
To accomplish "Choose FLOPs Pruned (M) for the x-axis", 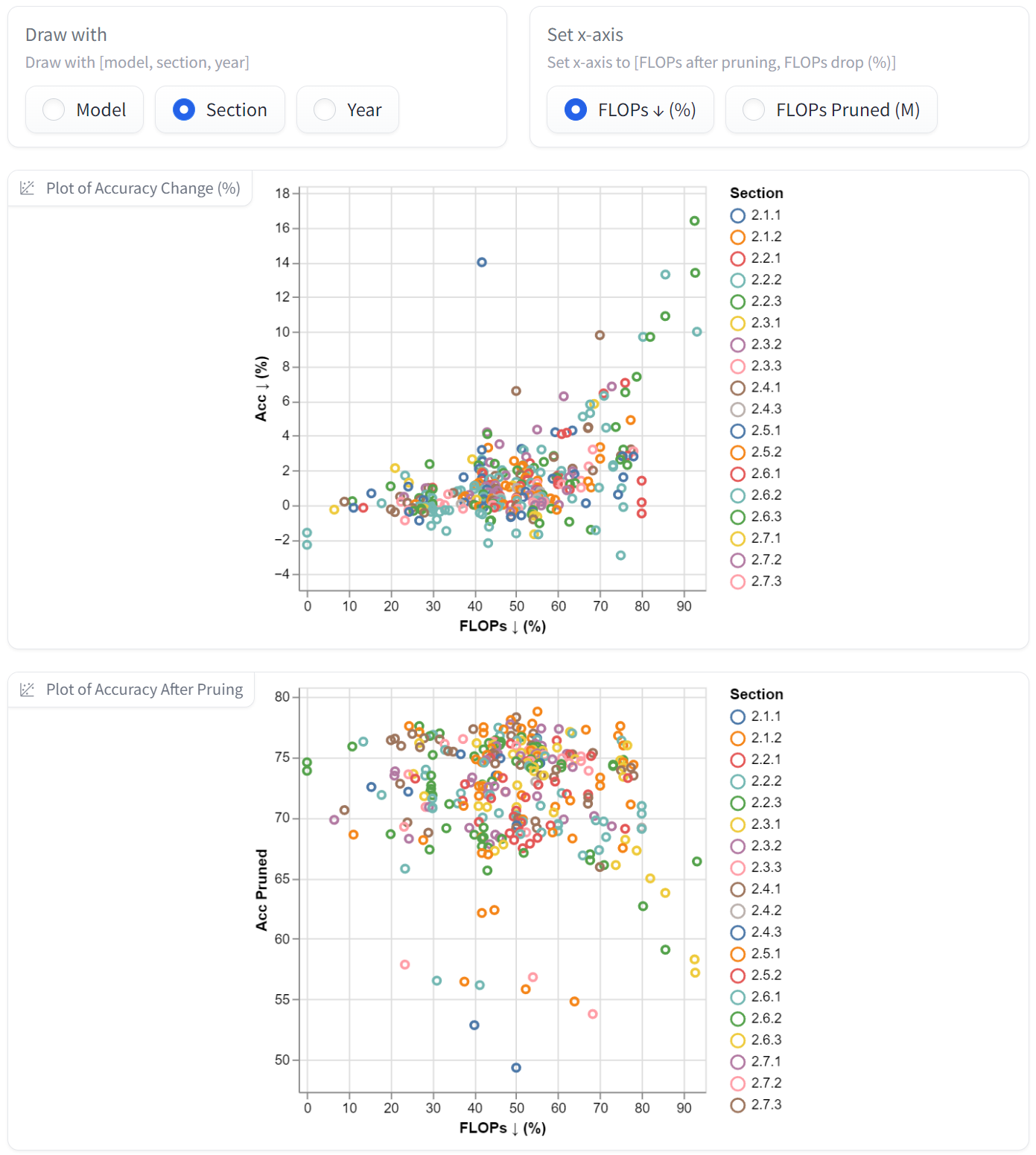I will [831, 109].
